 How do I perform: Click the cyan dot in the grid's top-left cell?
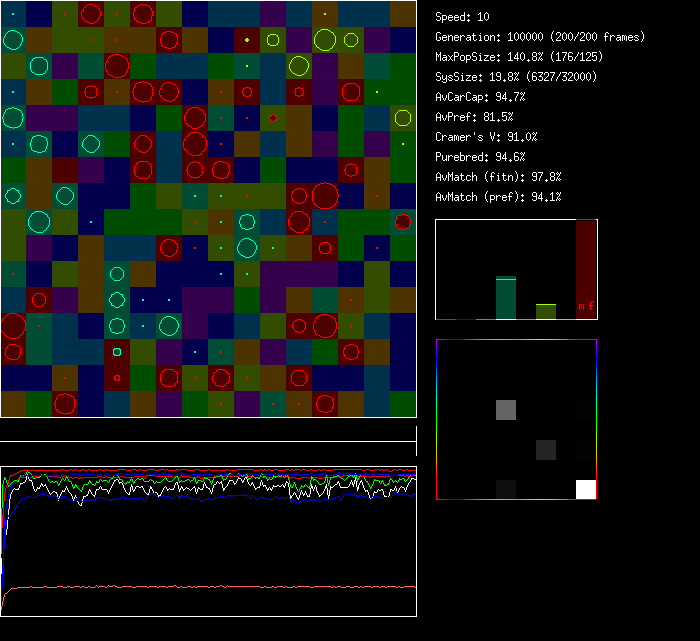(13, 14)
